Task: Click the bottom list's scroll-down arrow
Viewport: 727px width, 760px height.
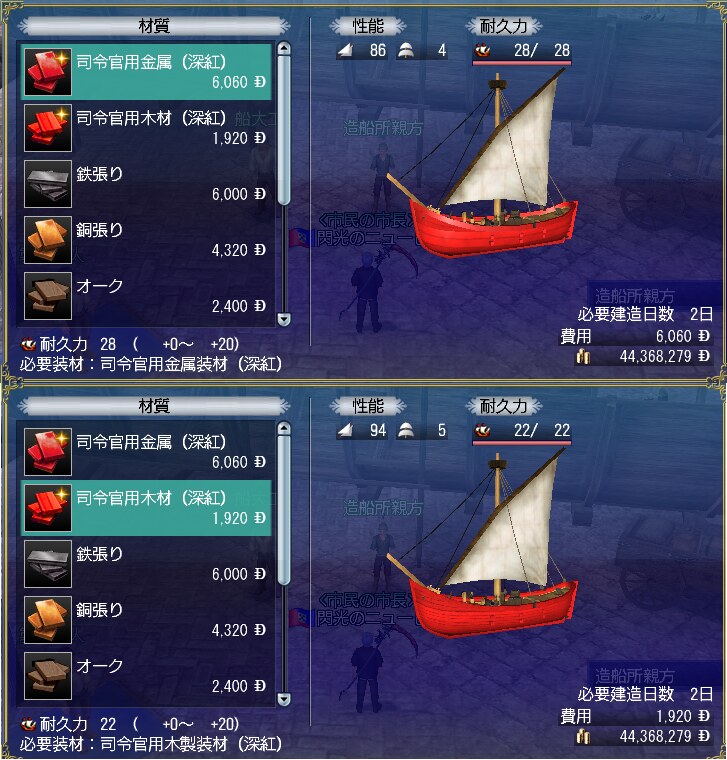Action: click(x=284, y=699)
